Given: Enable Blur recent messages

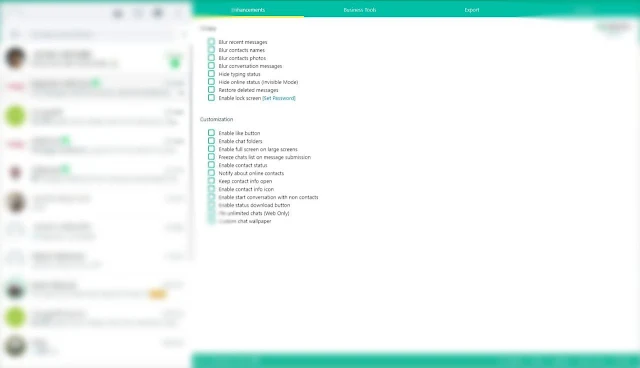Looking at the screenshot, I should (211, 42).
